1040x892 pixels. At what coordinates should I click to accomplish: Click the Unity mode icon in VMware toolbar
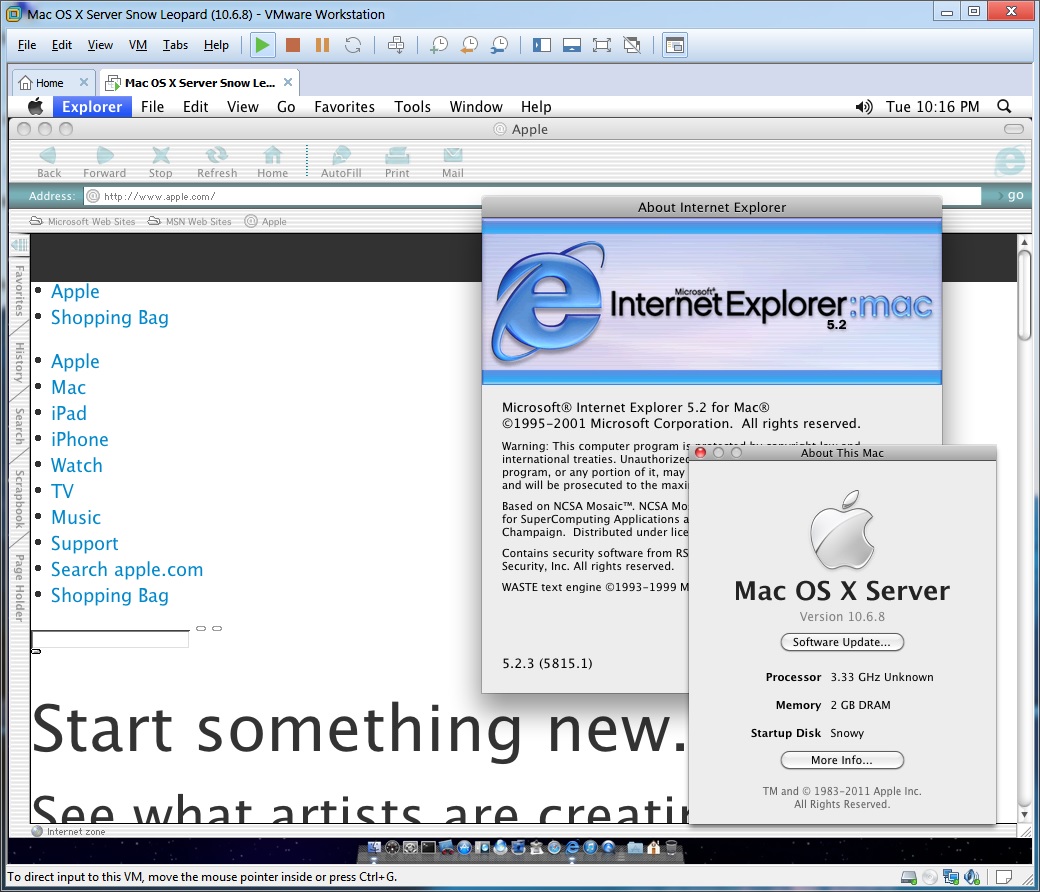point(632,45)
